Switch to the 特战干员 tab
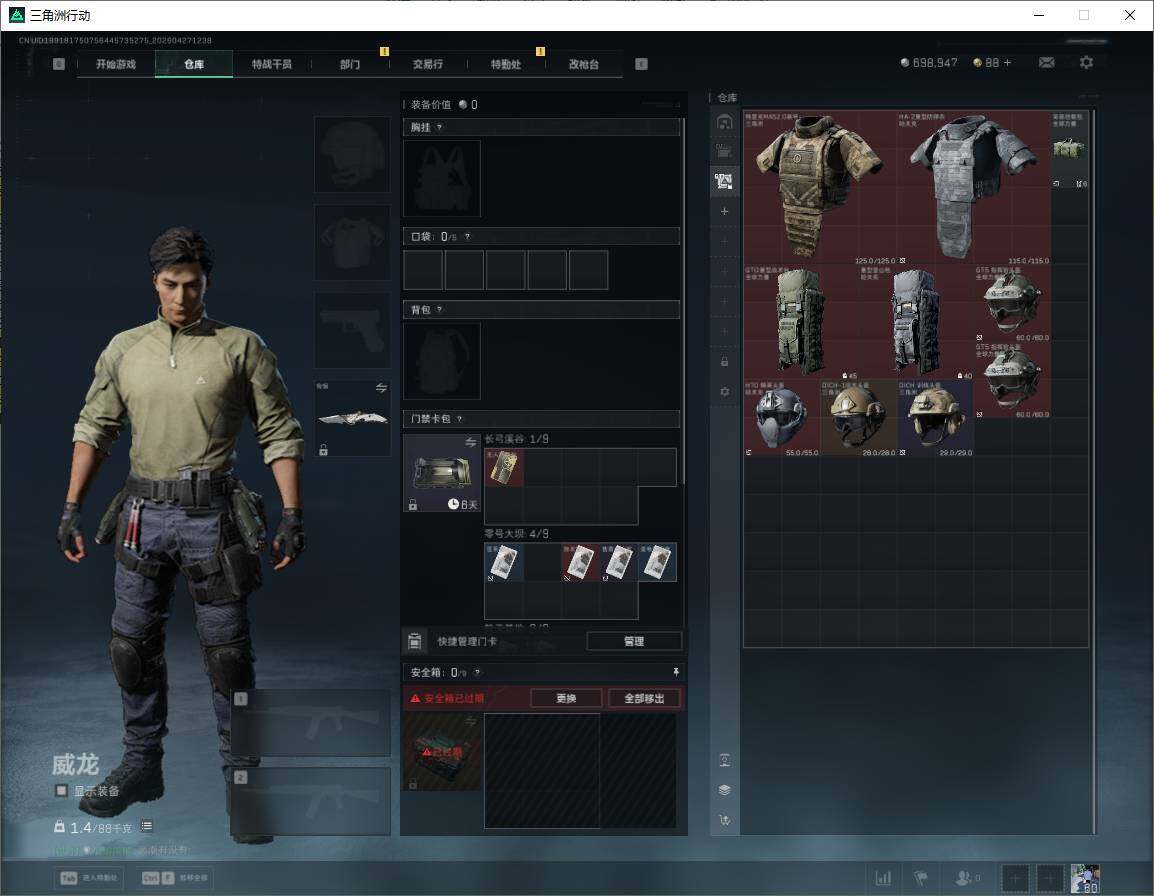Screen dimensions: 1154x896 [x=272, y=64]
